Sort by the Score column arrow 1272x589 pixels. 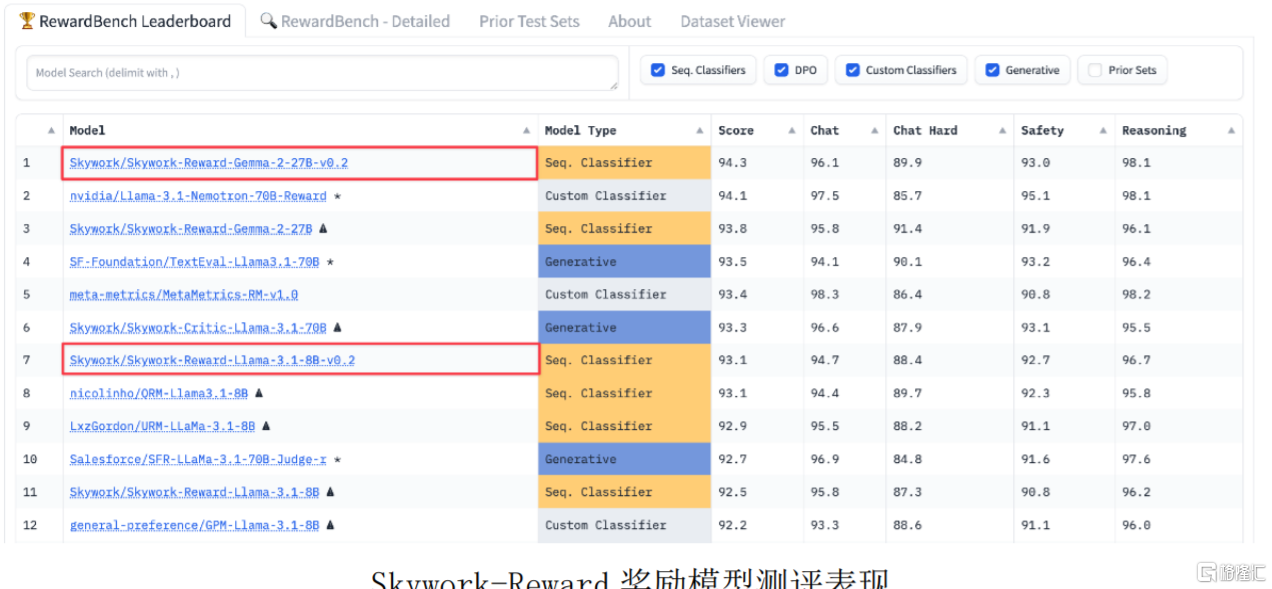coord(792,131)
